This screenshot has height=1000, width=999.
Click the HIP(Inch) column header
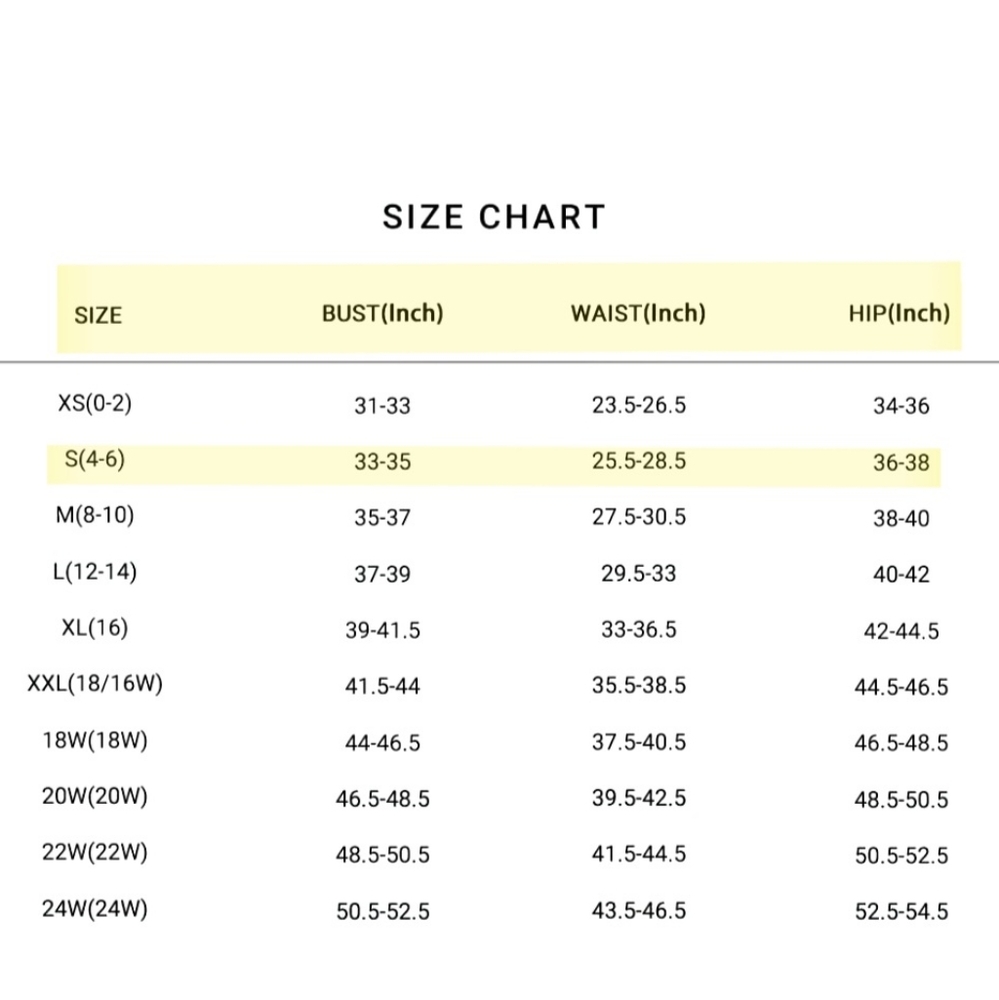click(899, 313)
